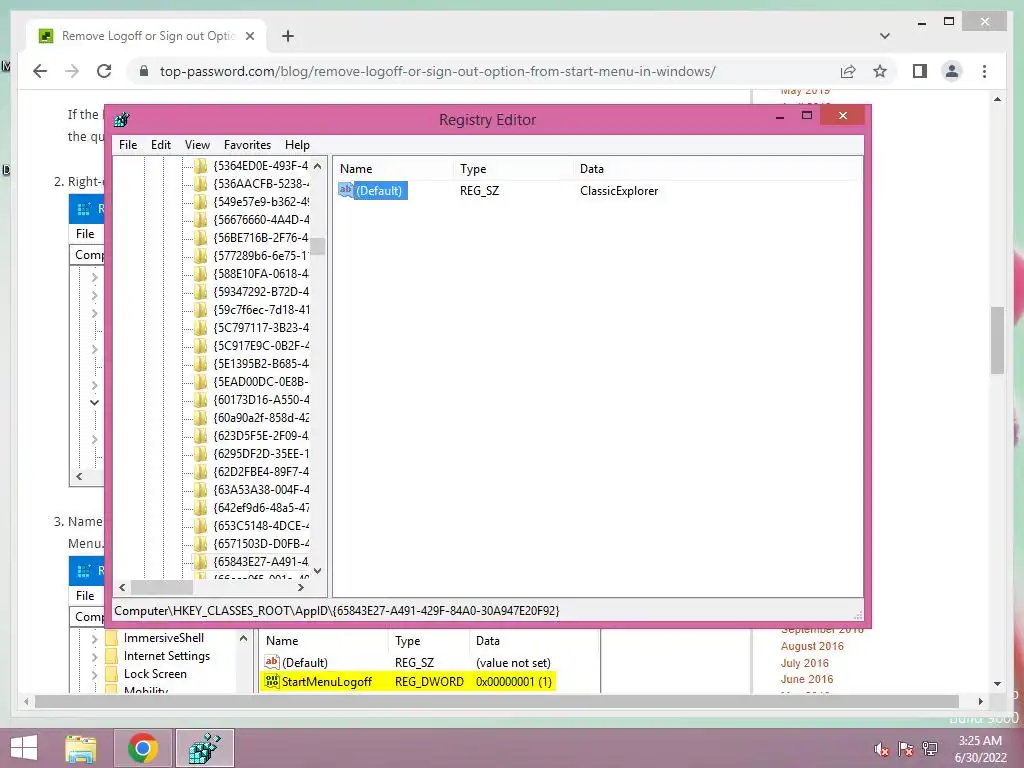1024x768 pixels.
Task: Click folder icon of {653C5148-4DCE key
Action: 200,526
